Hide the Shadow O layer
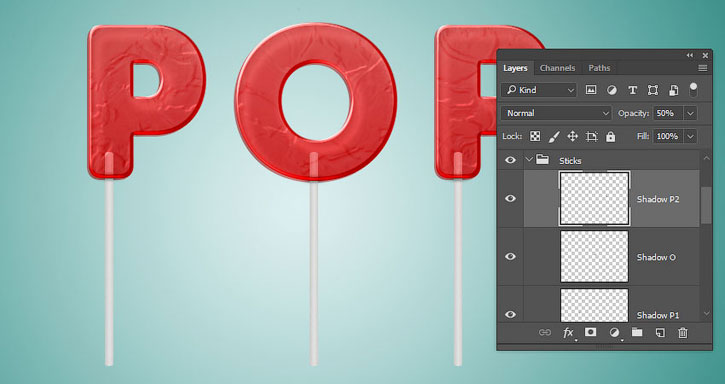 [510, 256]
